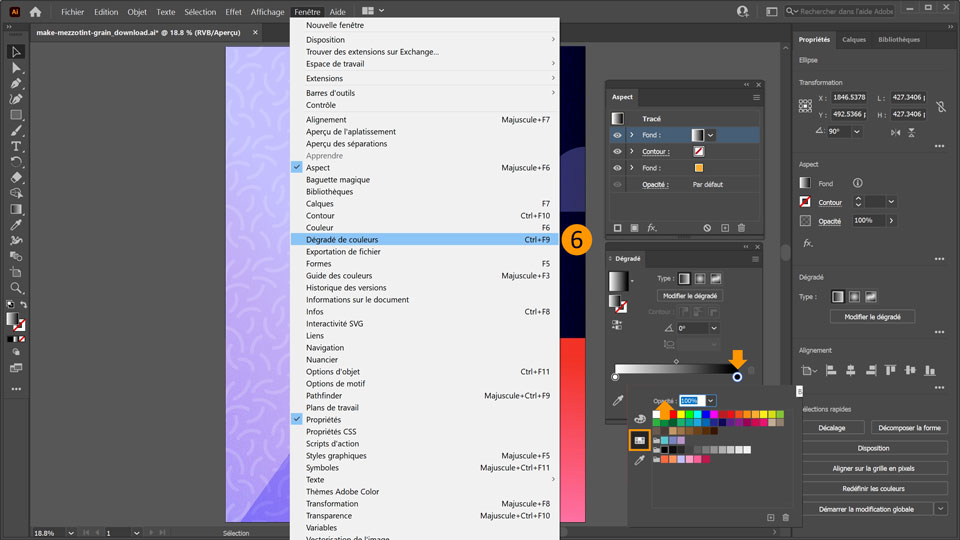Image resolution: width=960 pixels, height=540 pixels.
Task: Open Edit Toolbar three dots
Action: click(x=16, y=389)
